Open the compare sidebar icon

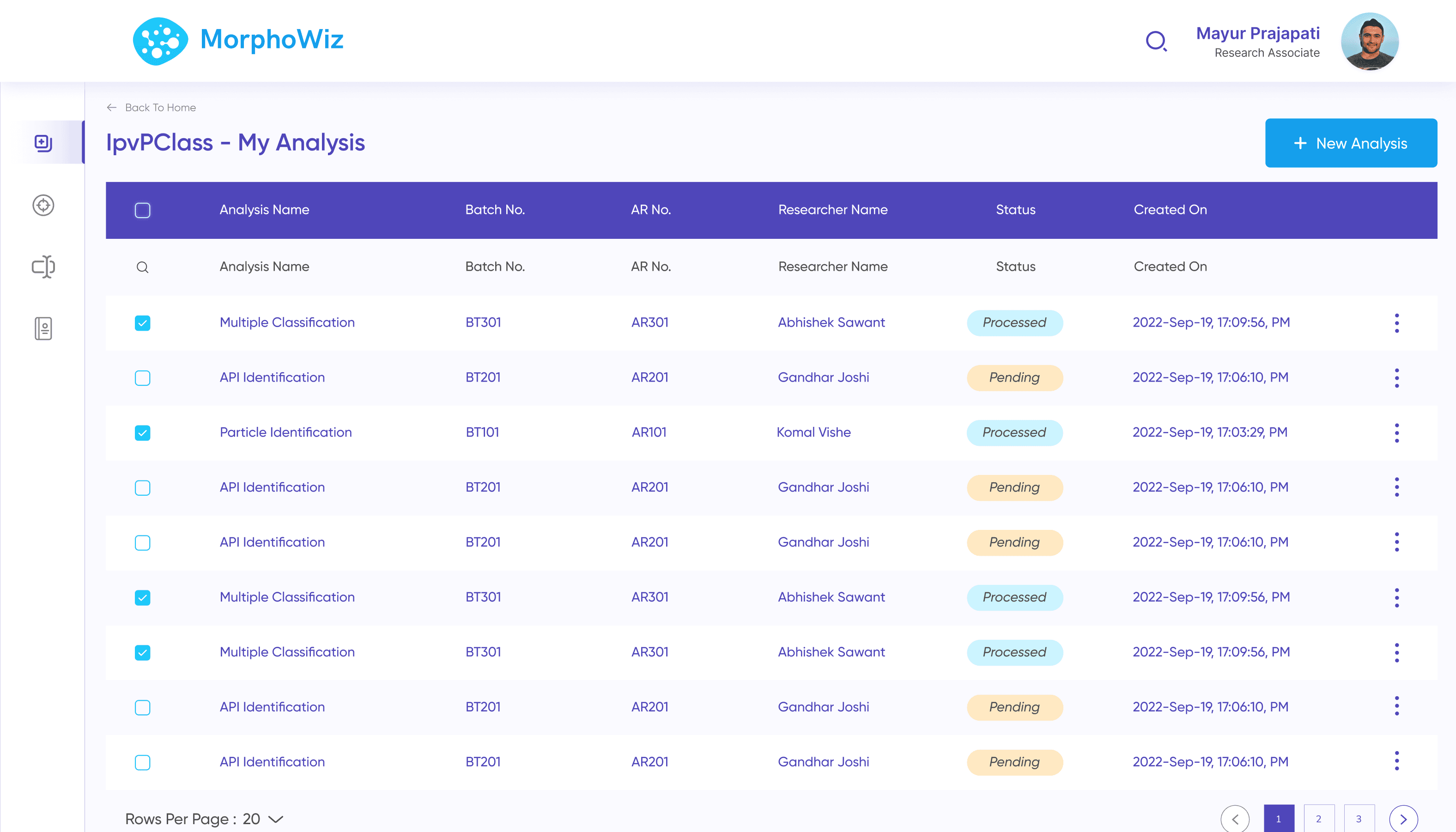43,267
